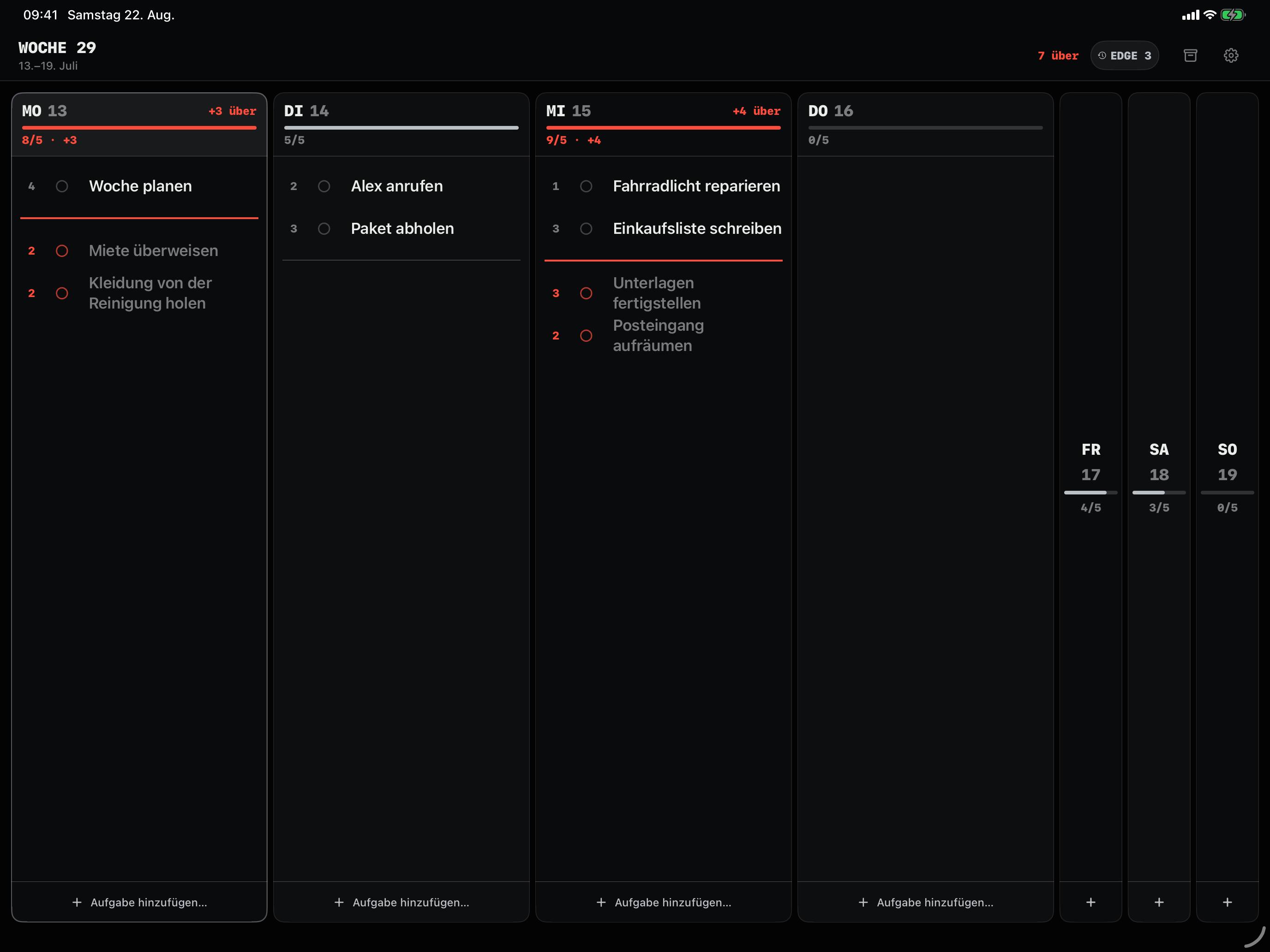
Task: Click the 'WOCHE 29' title
Action: [x=57, y=48]
